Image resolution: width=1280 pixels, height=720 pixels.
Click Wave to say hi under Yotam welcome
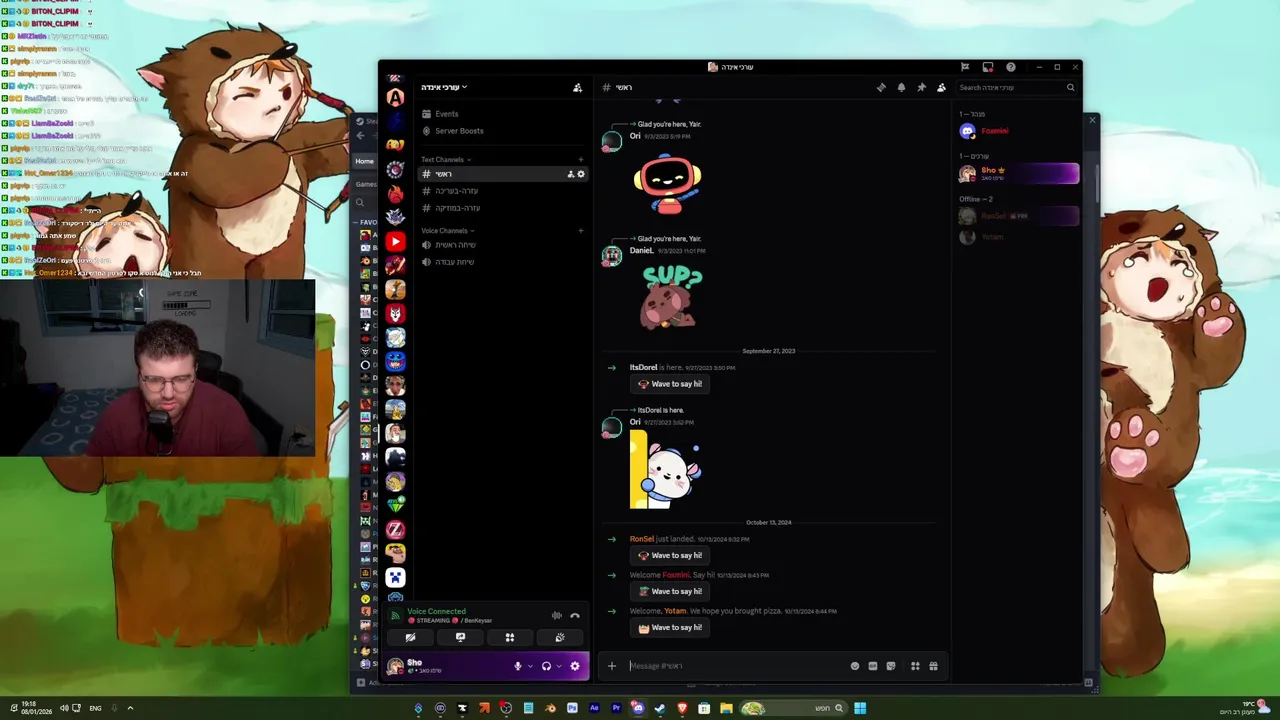(x=669, y=628)
